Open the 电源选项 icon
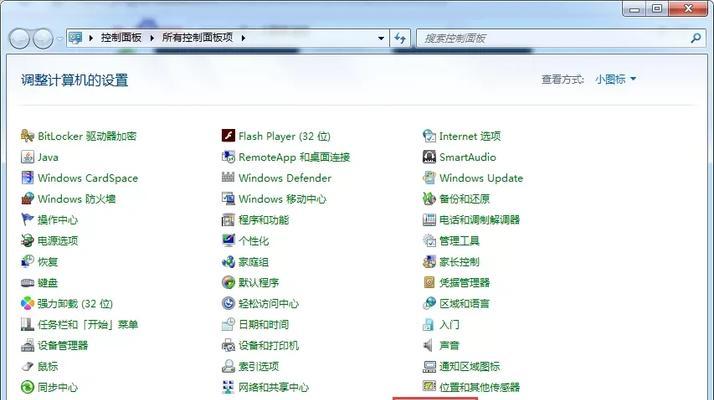The width and height of the screenshot is (714, 400). tap(28, 241)
